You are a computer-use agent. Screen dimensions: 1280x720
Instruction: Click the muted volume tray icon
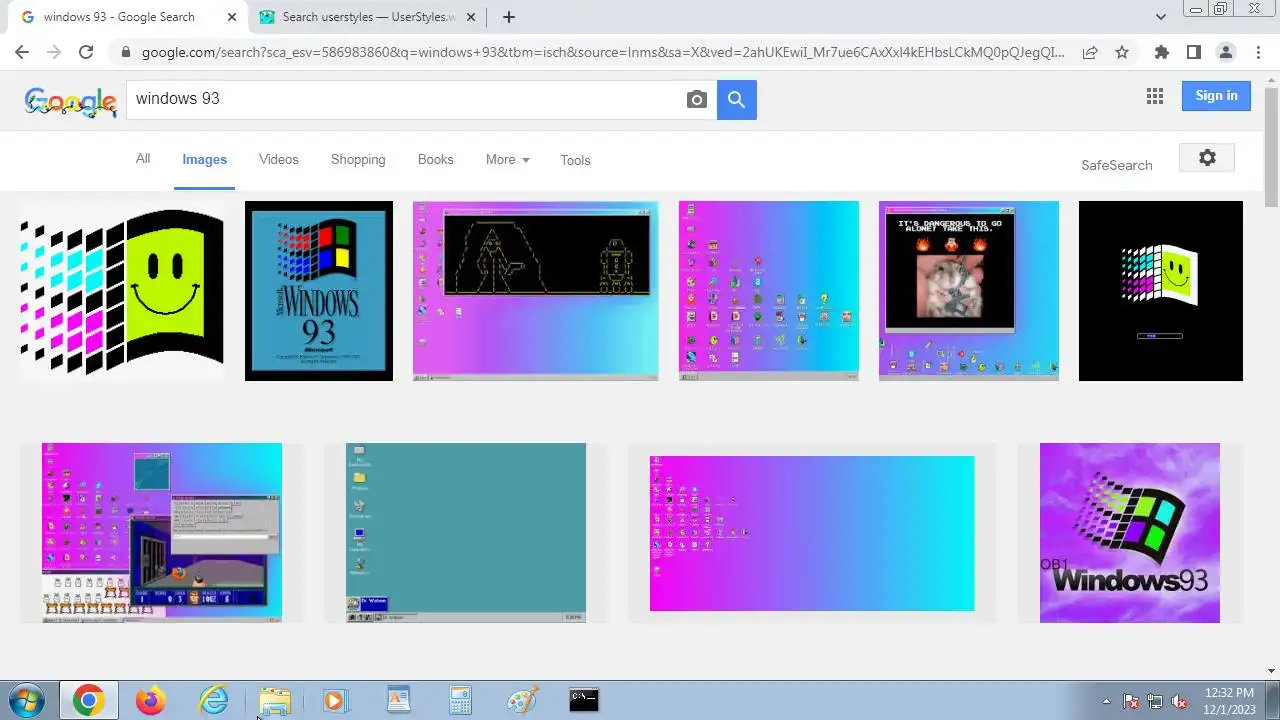tap(1179, 701)
